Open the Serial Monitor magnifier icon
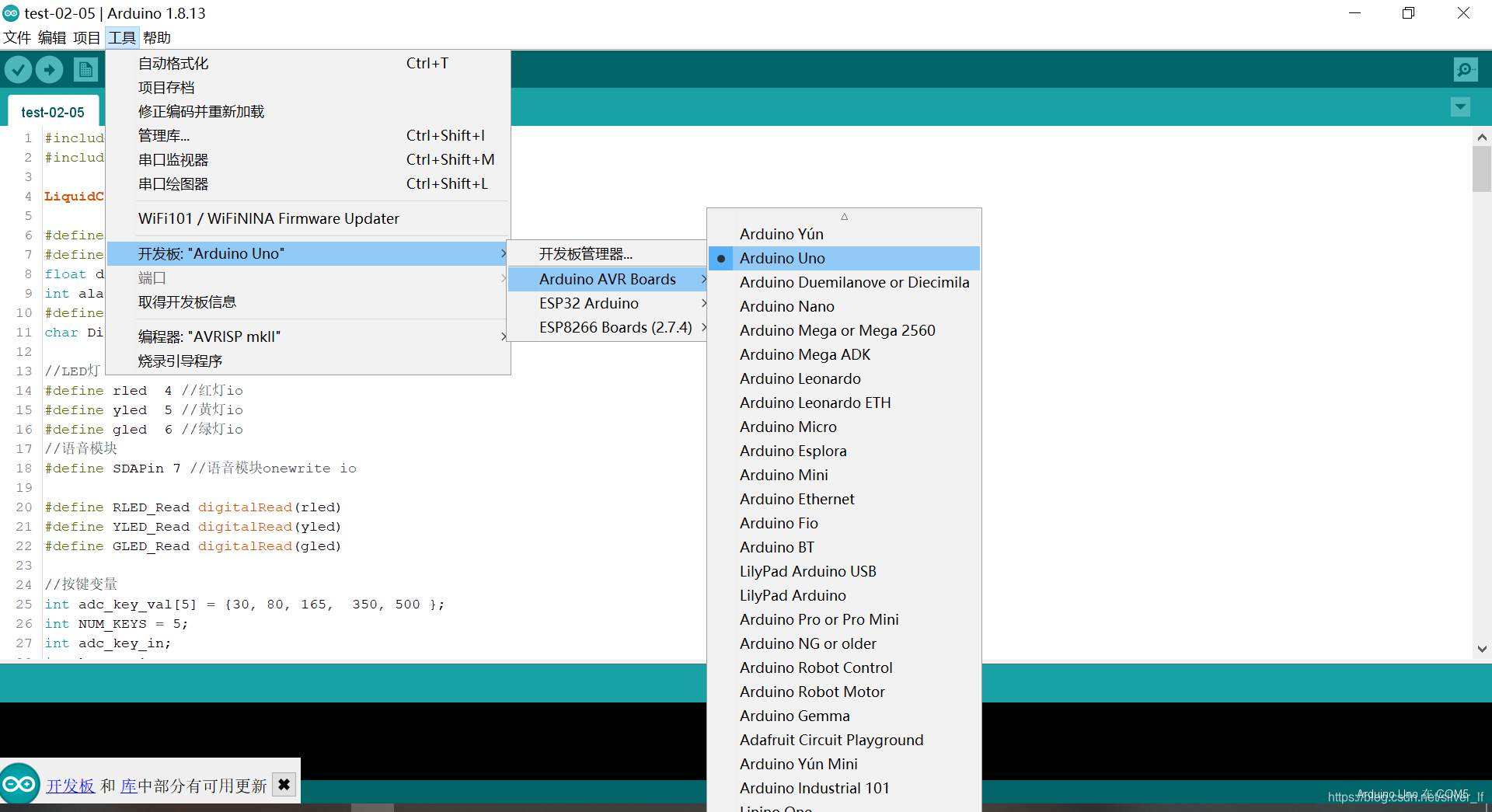 click(1466, 70)
